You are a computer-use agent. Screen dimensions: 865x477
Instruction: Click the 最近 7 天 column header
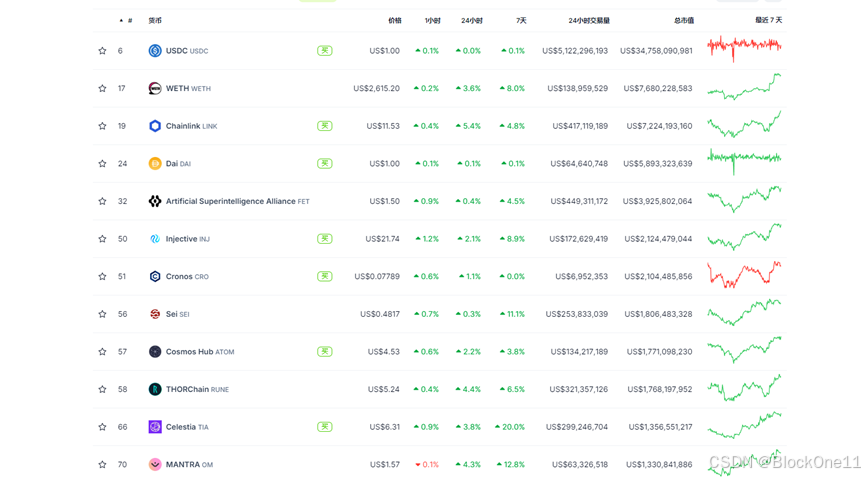coord(768,20)
